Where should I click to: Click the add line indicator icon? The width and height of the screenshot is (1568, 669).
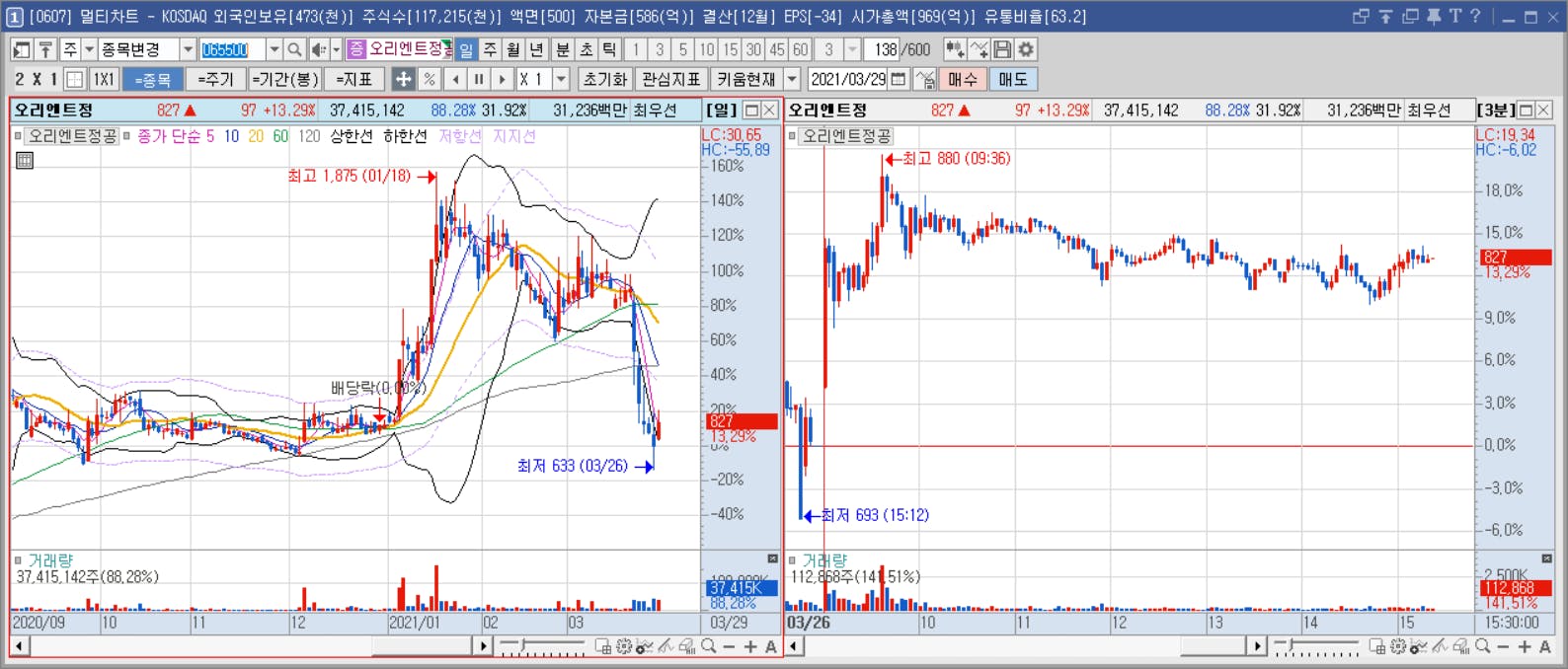pos(979,49)
